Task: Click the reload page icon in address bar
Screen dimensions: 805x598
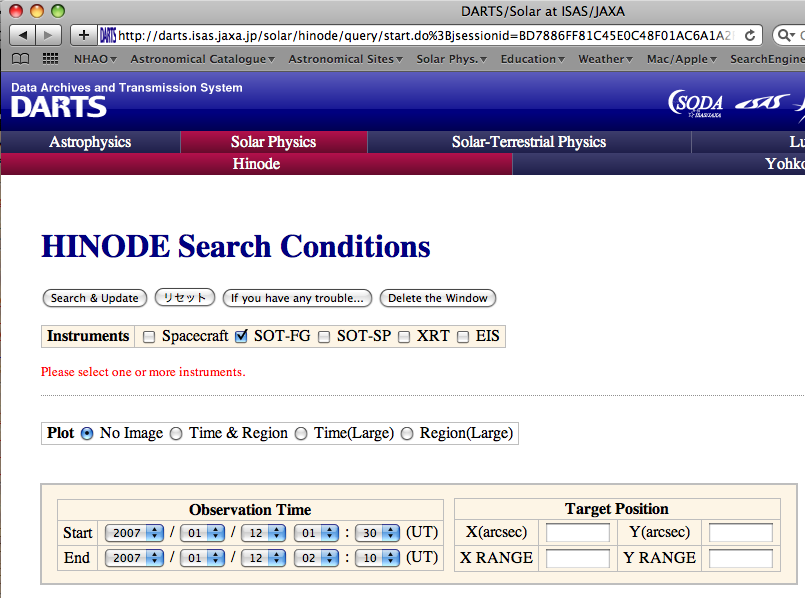Action: pyautogui.click(x=750, y=35)
